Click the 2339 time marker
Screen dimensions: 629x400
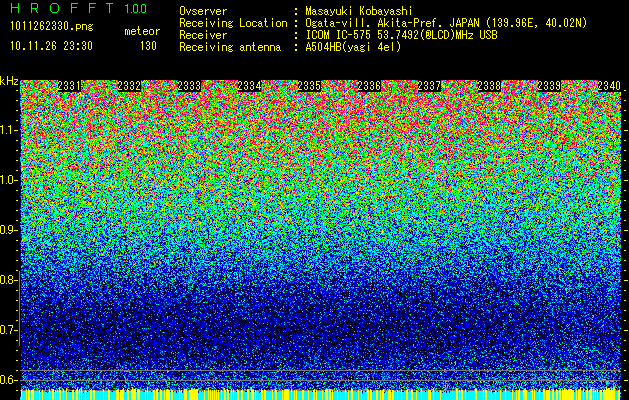(x=549, y=86)
